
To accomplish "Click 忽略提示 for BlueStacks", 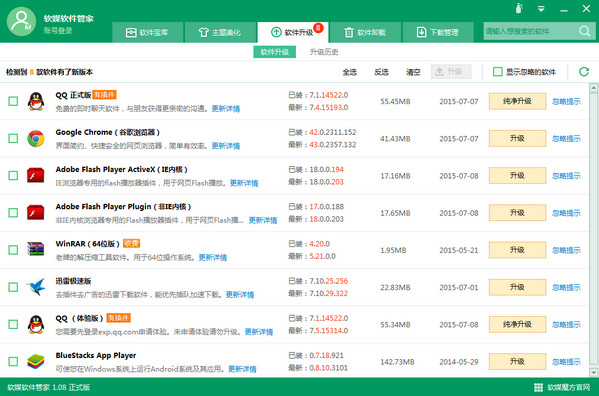I will point(566,361).
